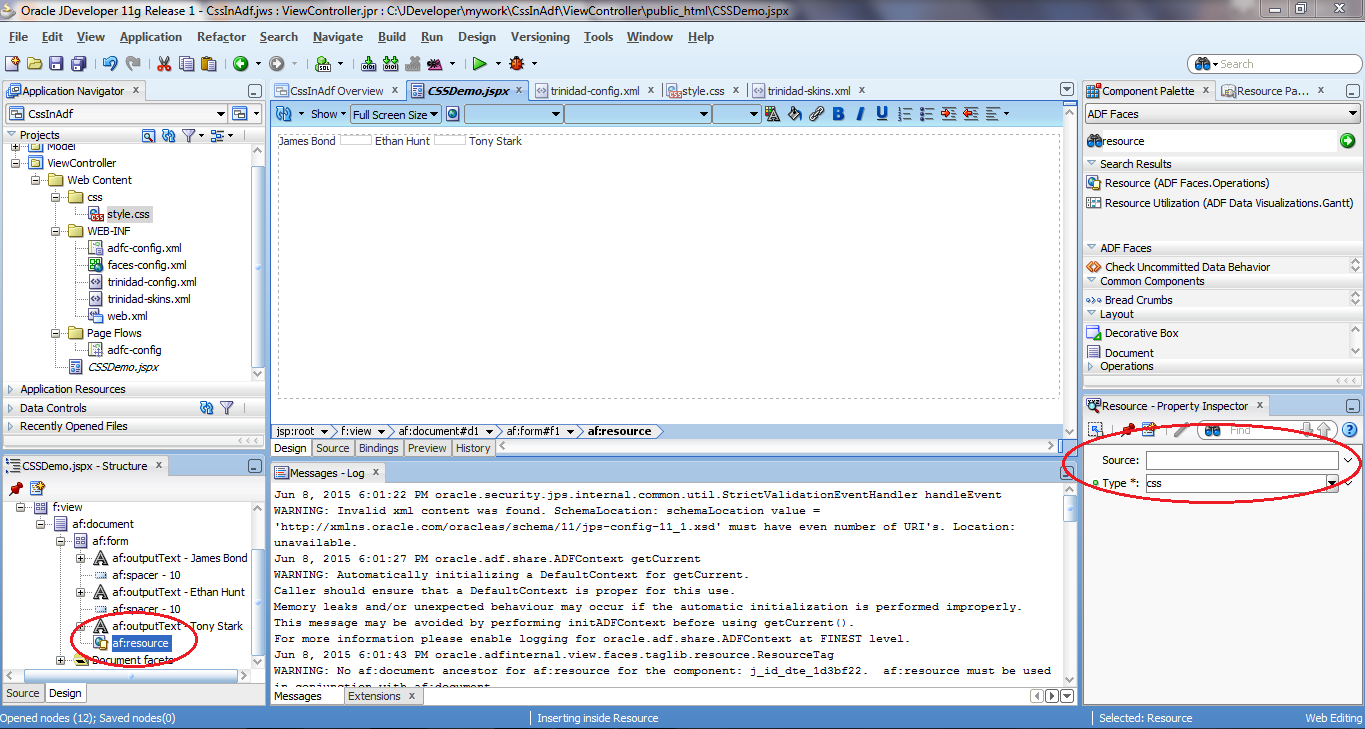Screen dimensions: 1365x729
Task: Click the Rebuild project toolbar icon
Action: [x=391, y=63]
